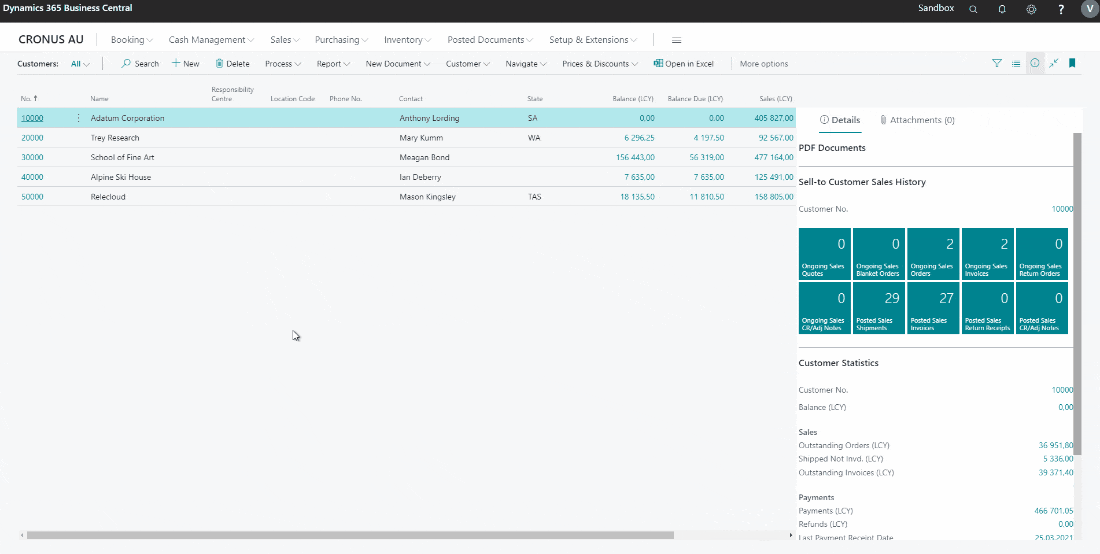Sort by the No. column header
This screenshot has width=1100, height=554.
(29, 99)
